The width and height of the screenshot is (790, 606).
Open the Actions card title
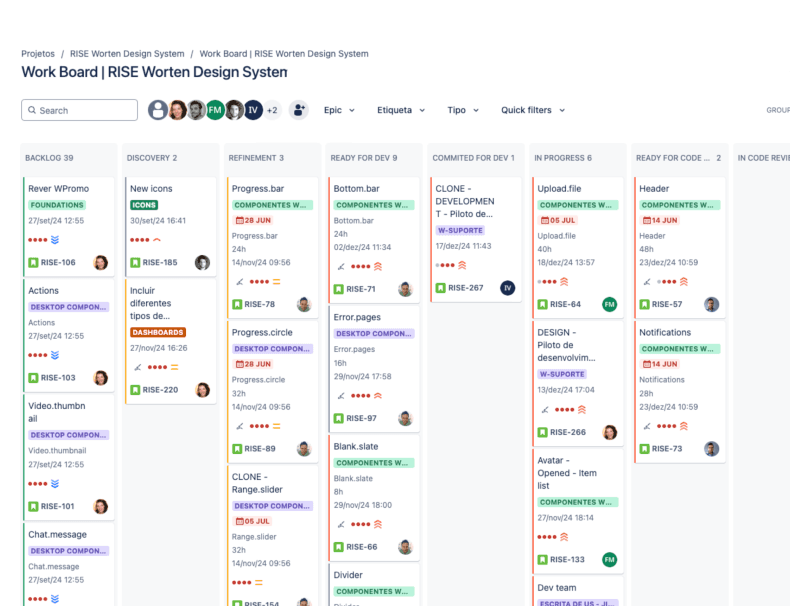[43, 291]
